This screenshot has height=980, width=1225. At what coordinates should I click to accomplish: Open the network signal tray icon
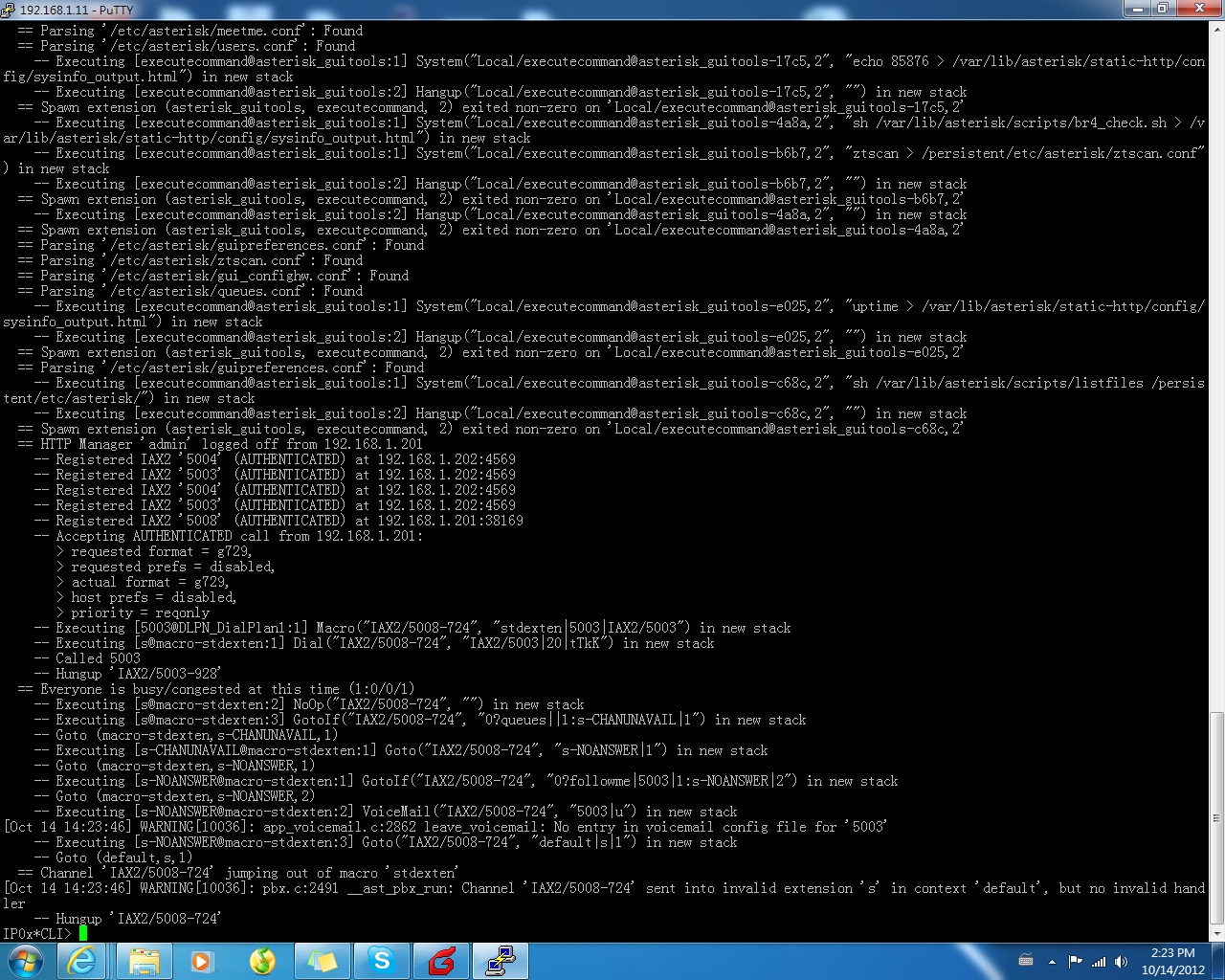(x=1099, y=962)
